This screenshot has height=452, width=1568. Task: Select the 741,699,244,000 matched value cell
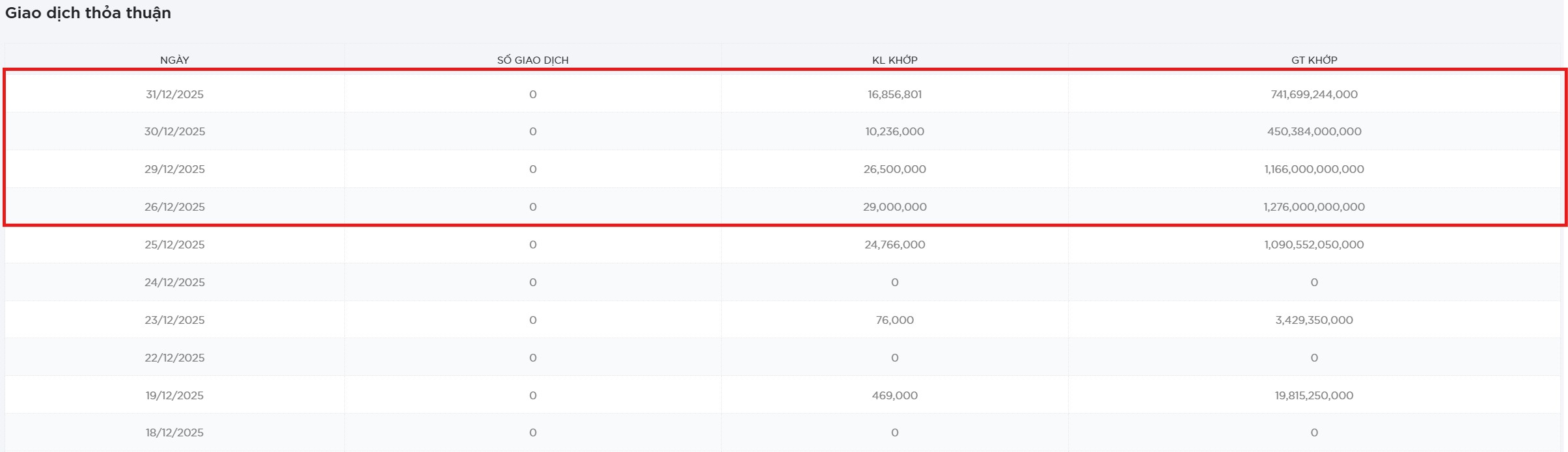click(1314, 94)
